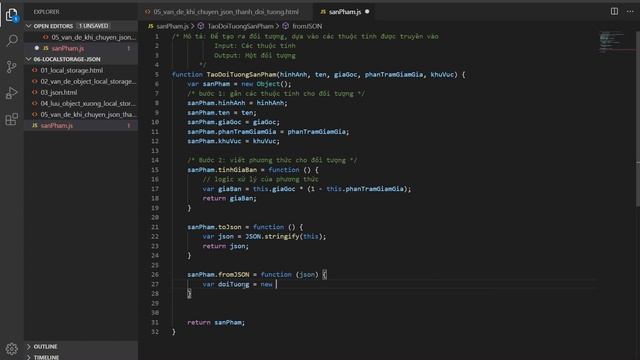This screenshot has height=360, width=640.
Task: Click the code minimap preview
Action: pos(612,41)
